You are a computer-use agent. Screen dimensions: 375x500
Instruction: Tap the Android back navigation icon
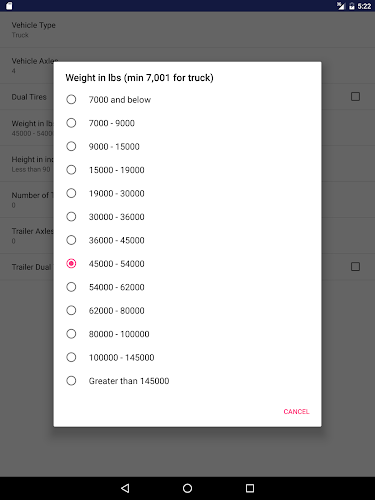125,488
